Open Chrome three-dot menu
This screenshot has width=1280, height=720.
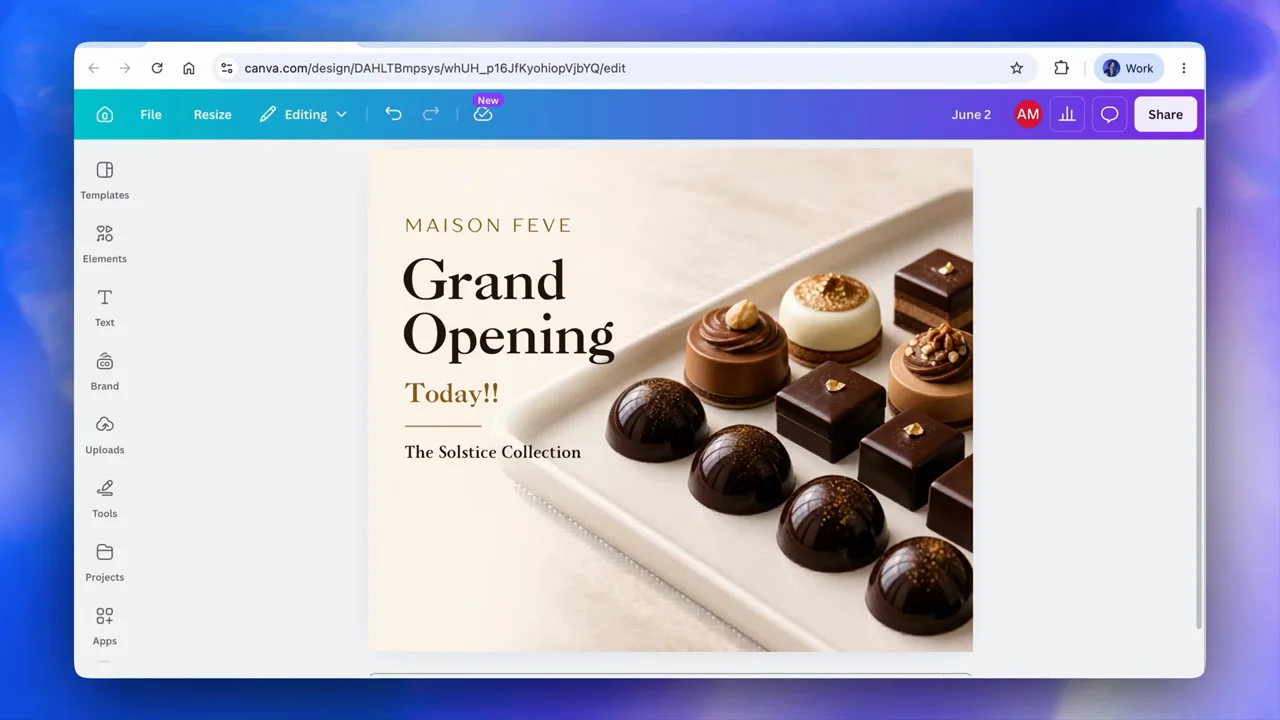click(x=1184, y=68)
